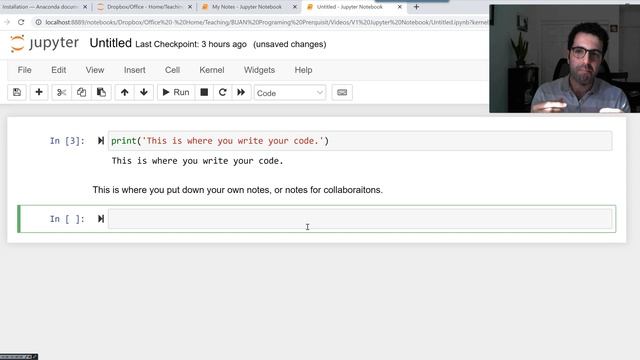Restart the kernel with circular arrow
640x360 pixels.
coord(222,92)
